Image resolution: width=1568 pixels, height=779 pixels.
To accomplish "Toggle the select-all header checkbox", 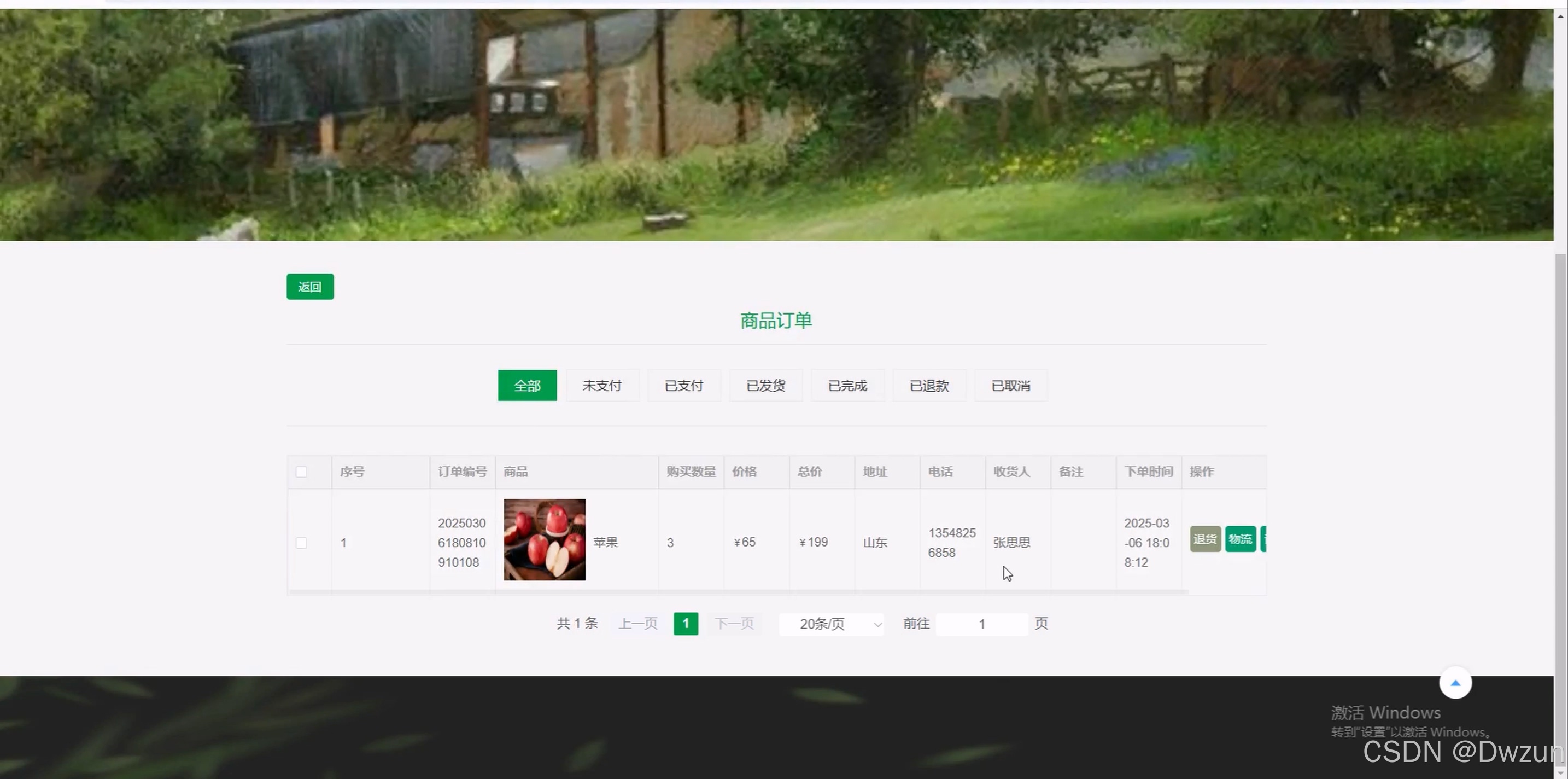I will point(301,472).
